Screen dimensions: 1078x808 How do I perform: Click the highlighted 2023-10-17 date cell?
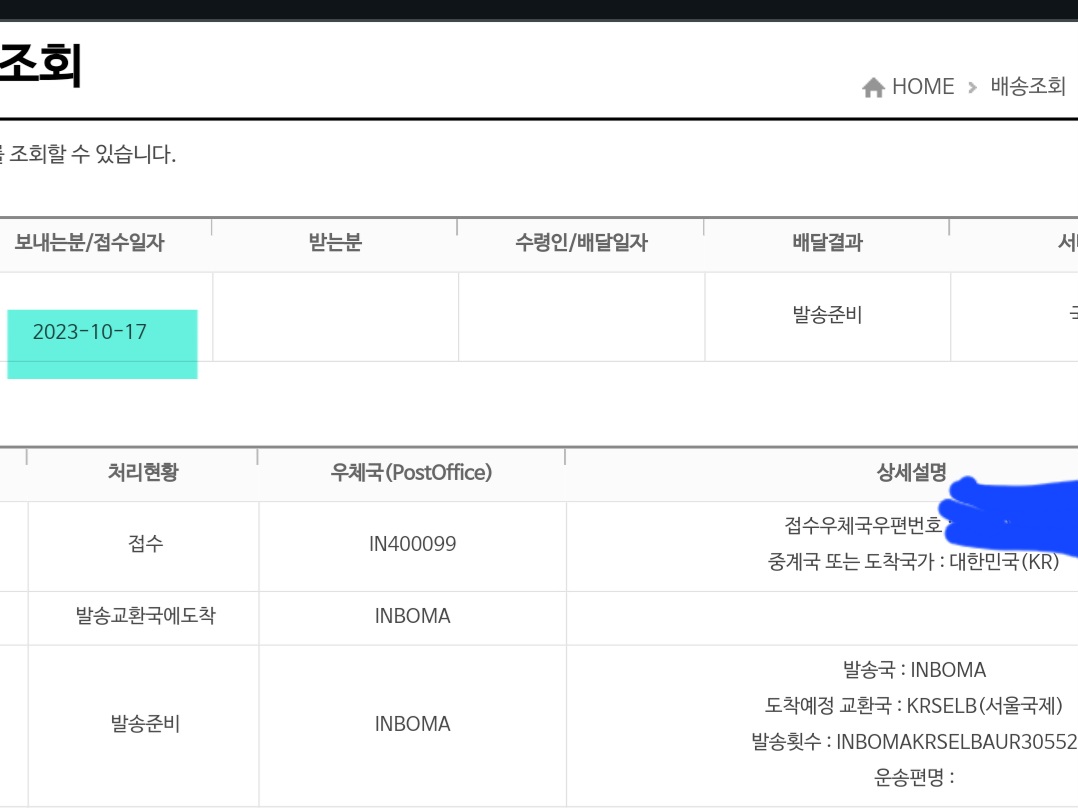pos(90,332)
